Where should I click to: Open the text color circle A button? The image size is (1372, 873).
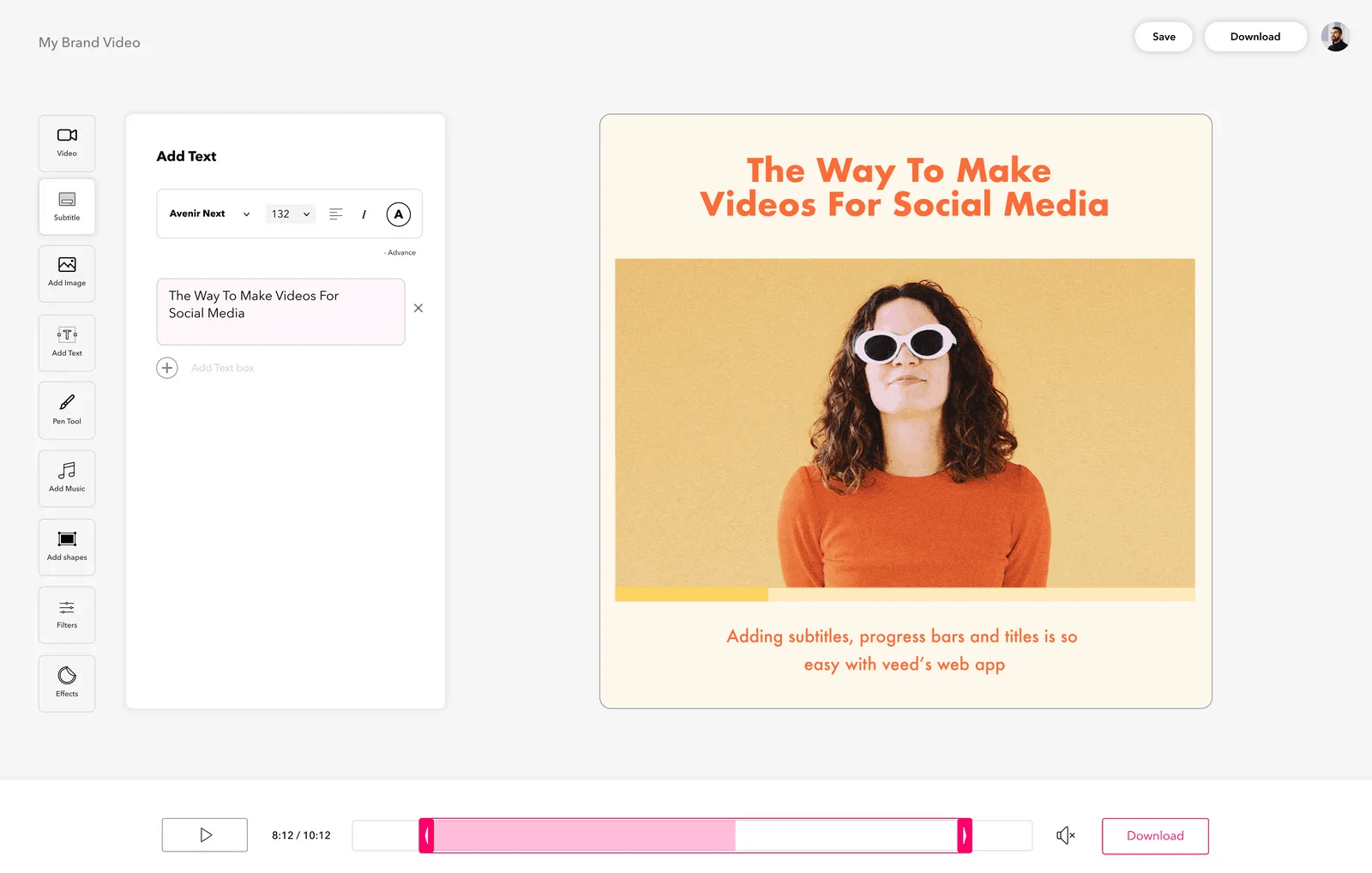point(398,214)
